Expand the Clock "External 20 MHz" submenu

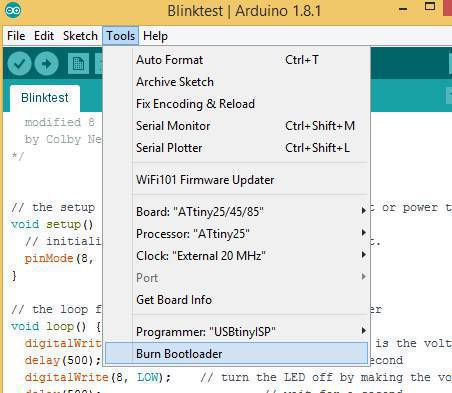coord(237,256)
